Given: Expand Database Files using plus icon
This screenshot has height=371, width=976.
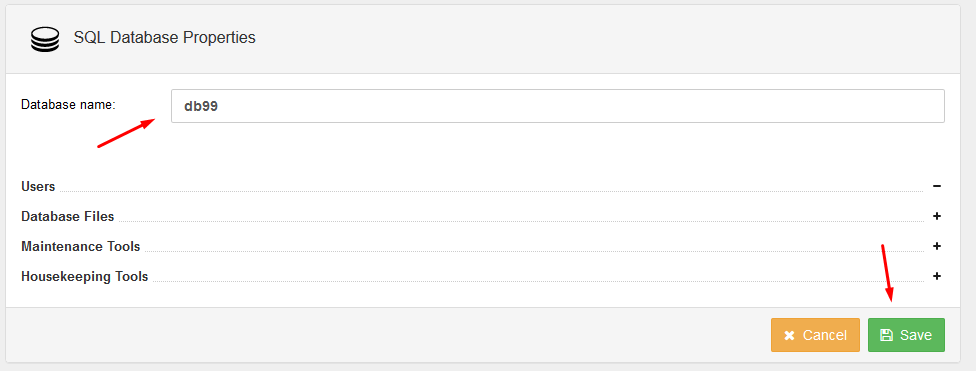Looking at the screenshot, I should coord(937,216).
